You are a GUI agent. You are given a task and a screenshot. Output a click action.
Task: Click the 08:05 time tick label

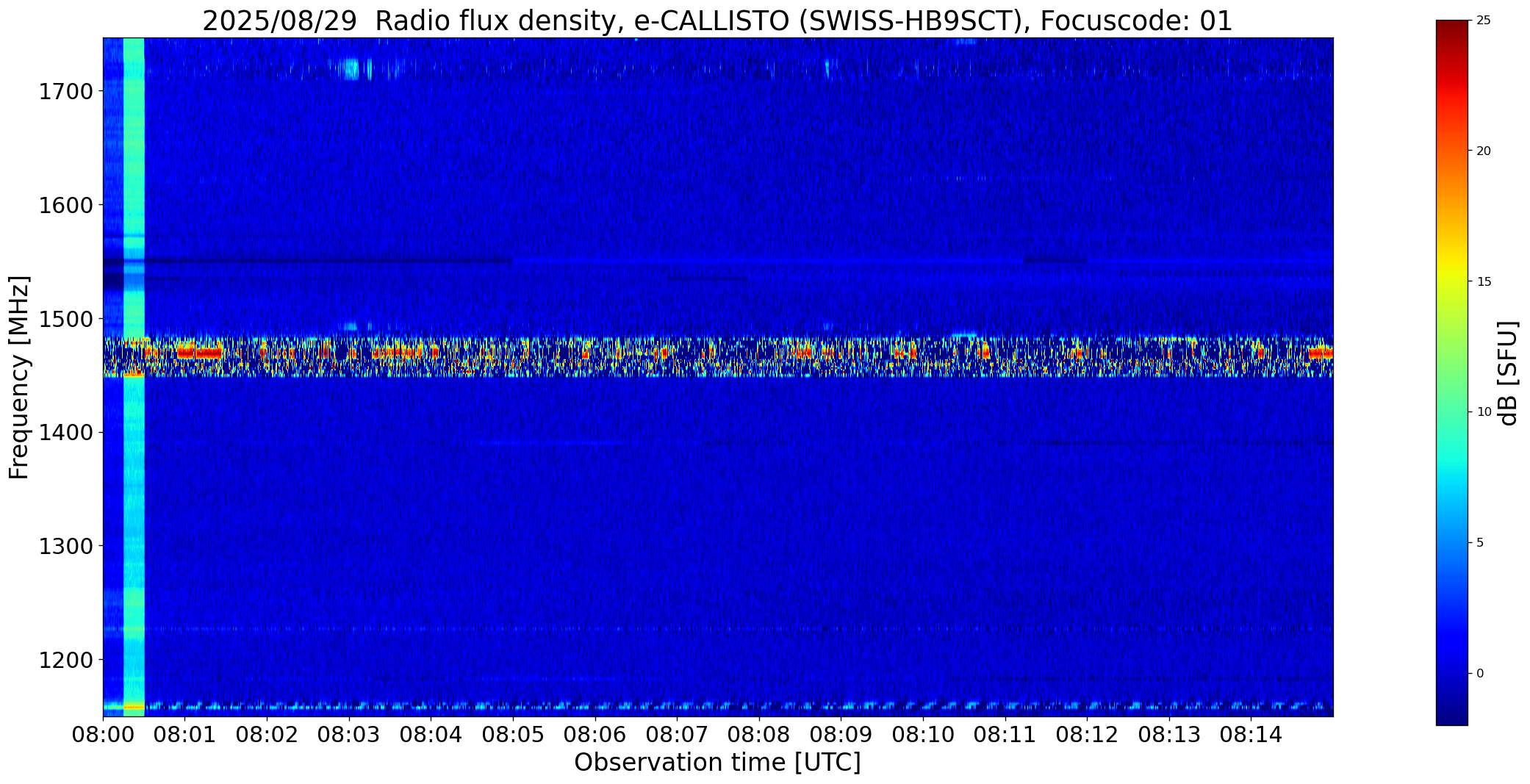pyautogui.click(x=513, y=734)
